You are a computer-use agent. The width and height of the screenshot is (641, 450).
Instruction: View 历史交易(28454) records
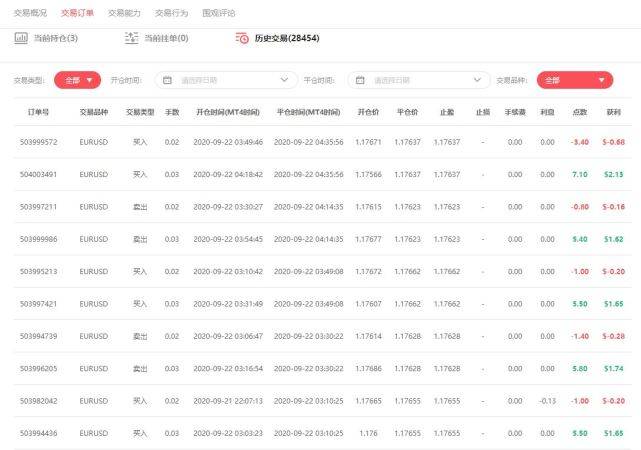(285, 38)
